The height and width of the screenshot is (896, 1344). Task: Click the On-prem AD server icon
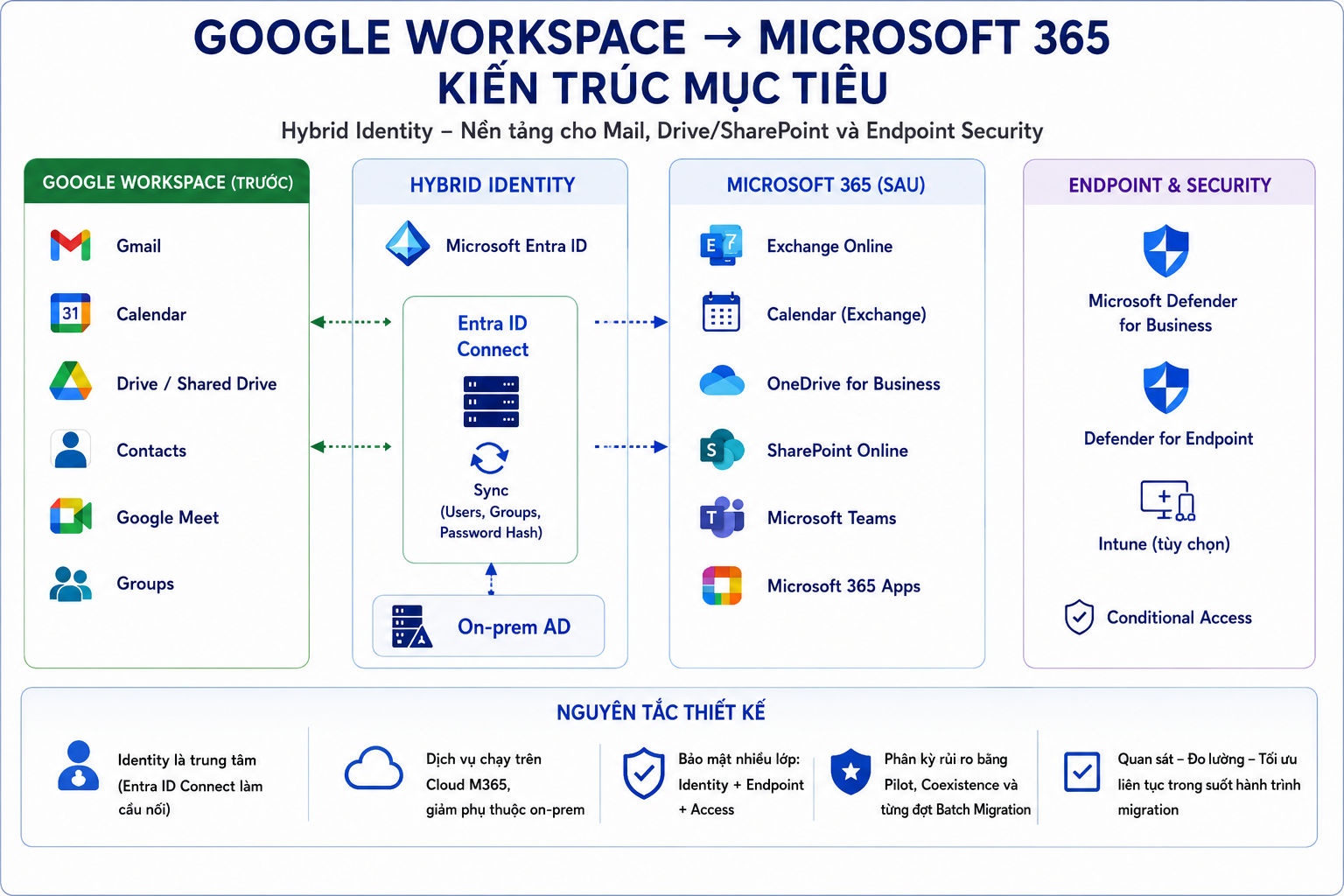[x=412, y=626]
